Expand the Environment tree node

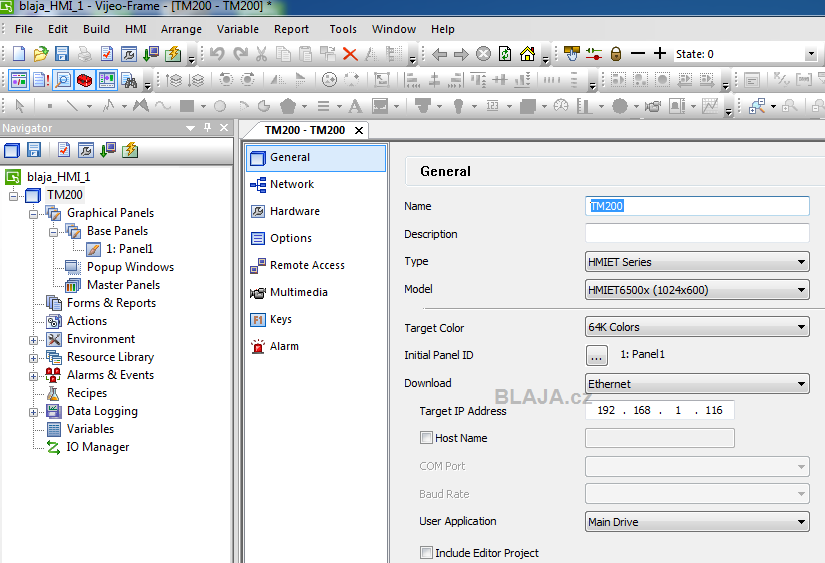pos(33,340)
